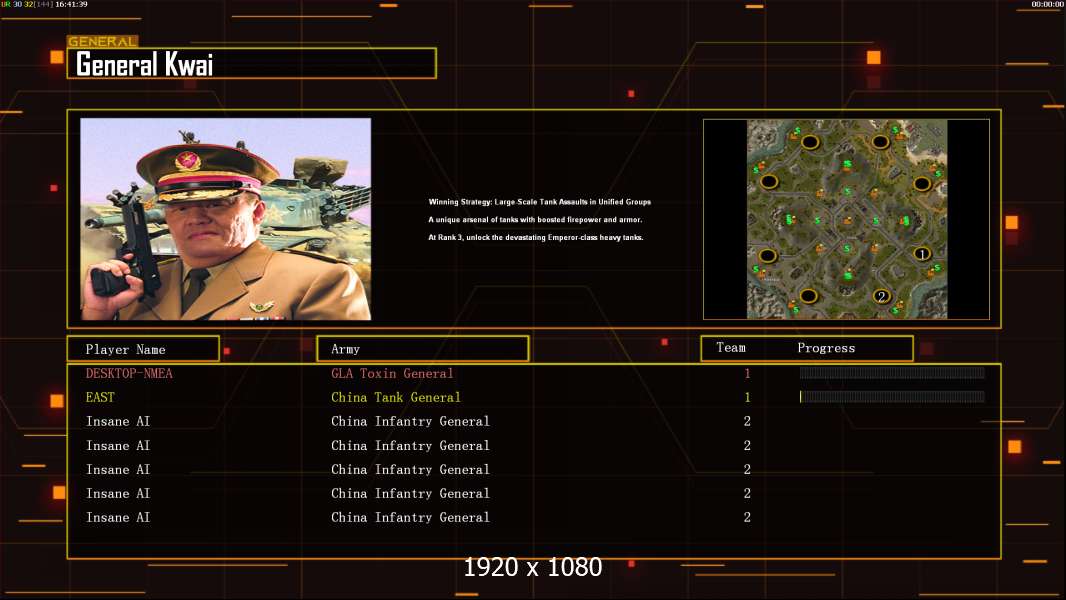Click the Team column header
1066x600 pixels.
(731, 348)
